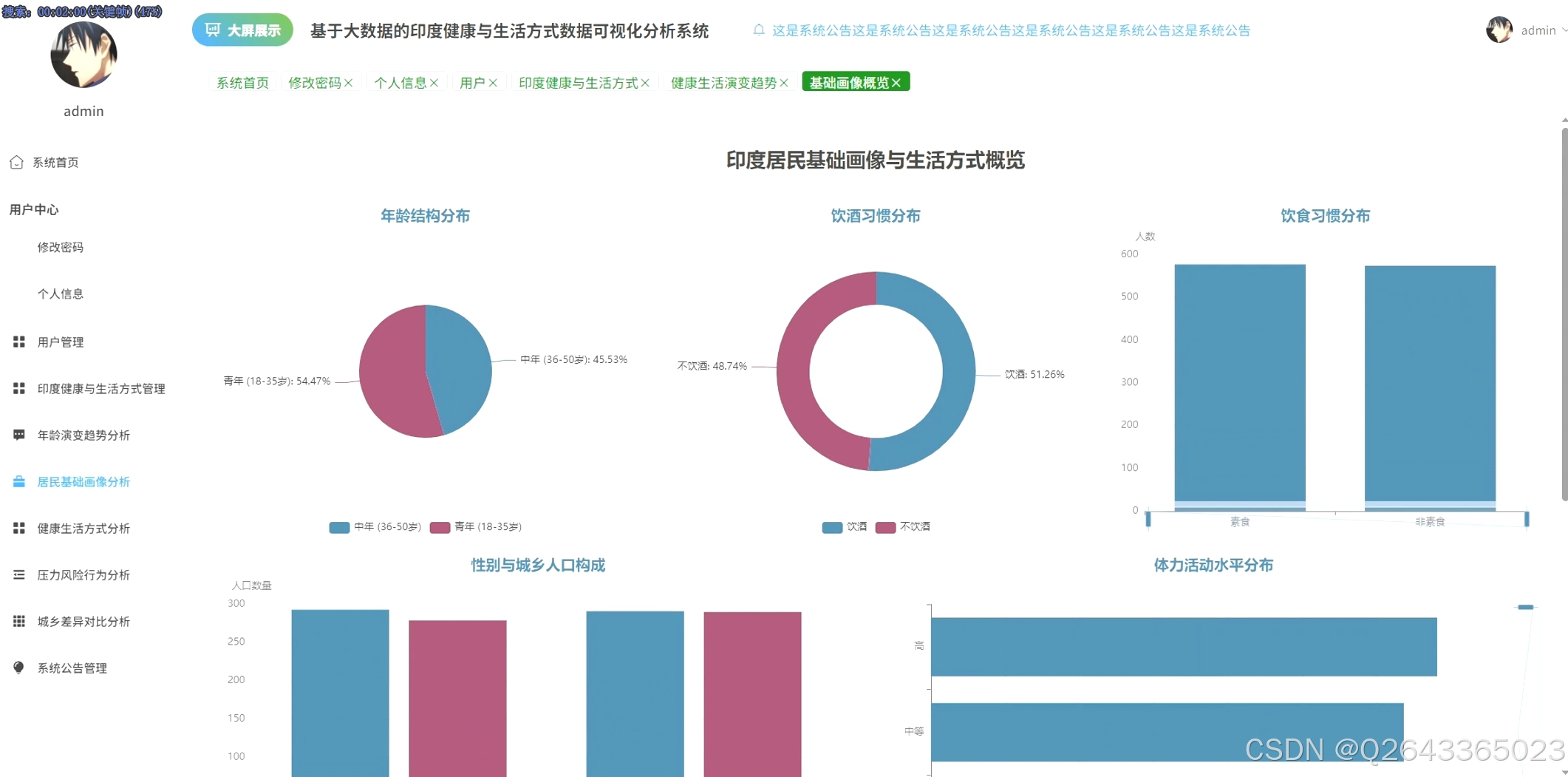The image size is (1568, 777).
Task: Click the scrolling 系统公告 notice text
Action: (1012, 30)
